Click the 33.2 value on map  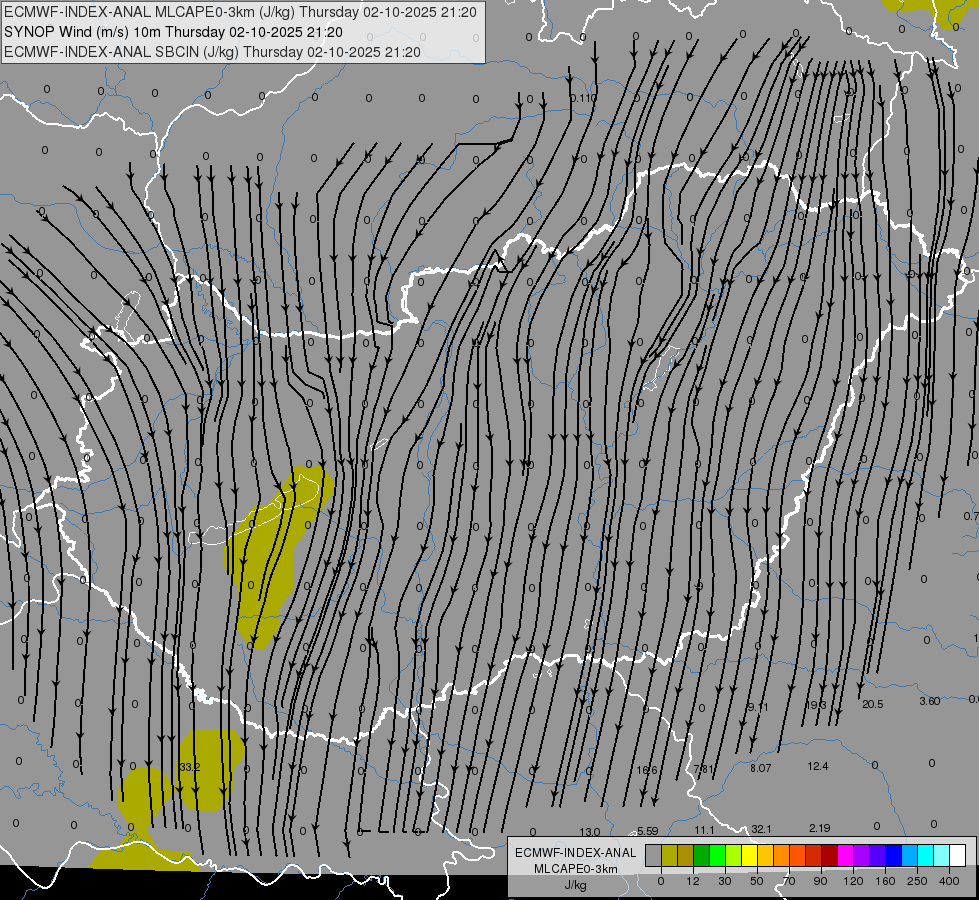point(189,767)
